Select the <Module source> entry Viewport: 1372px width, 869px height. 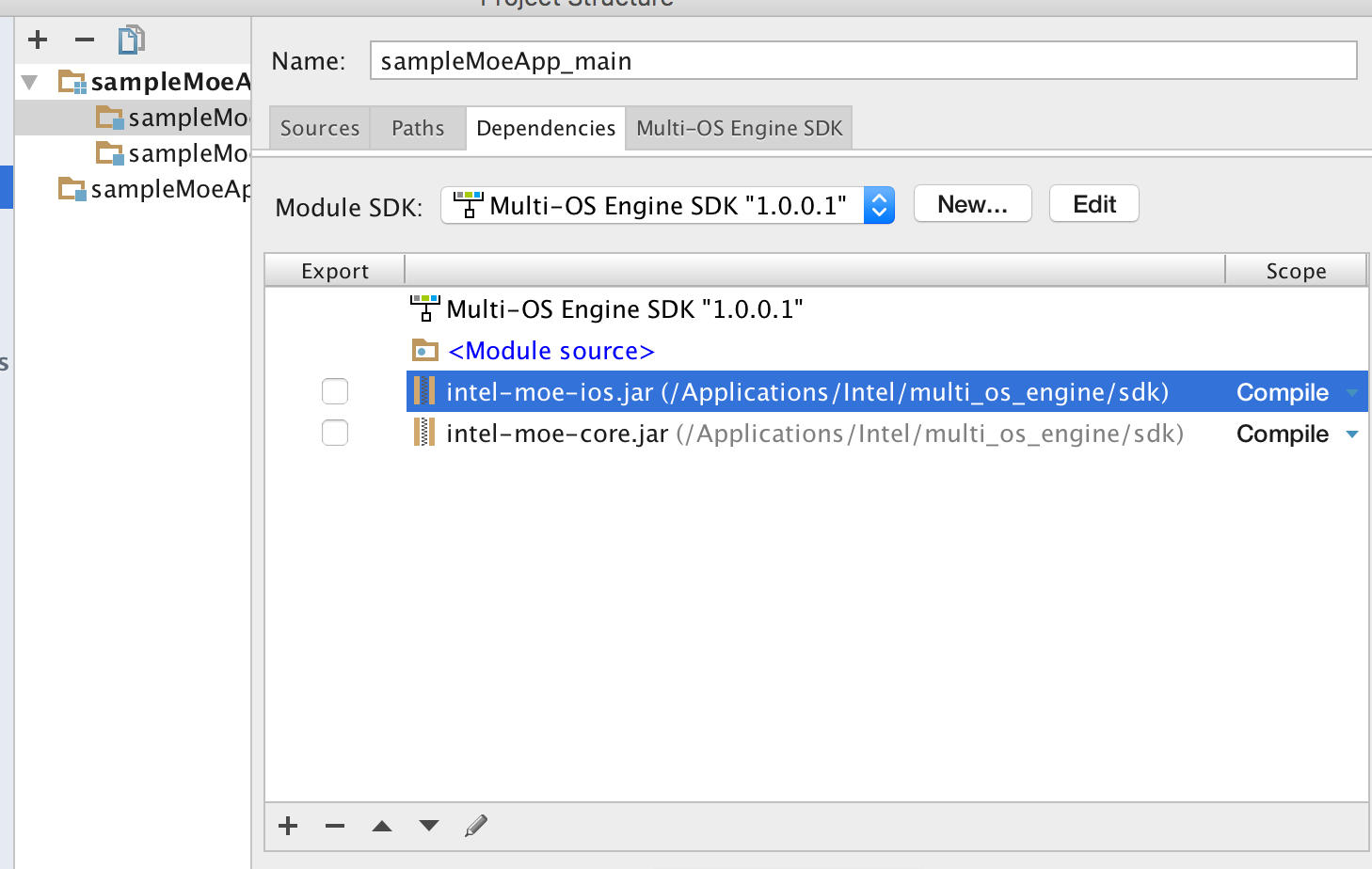(551, 351)
